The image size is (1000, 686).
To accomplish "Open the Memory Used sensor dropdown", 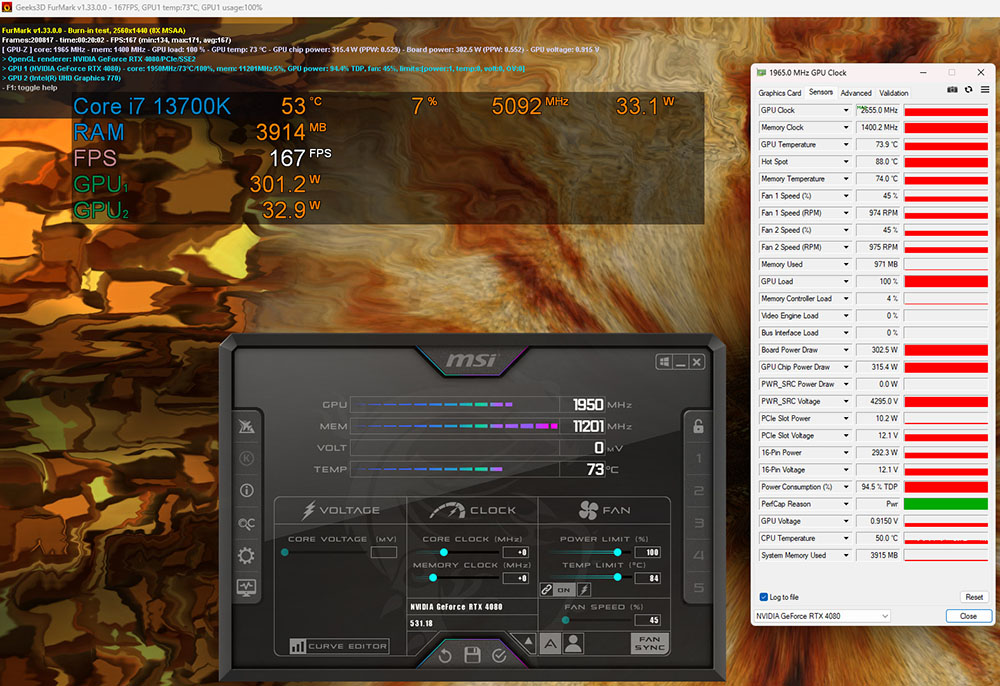I will point(846,265).
